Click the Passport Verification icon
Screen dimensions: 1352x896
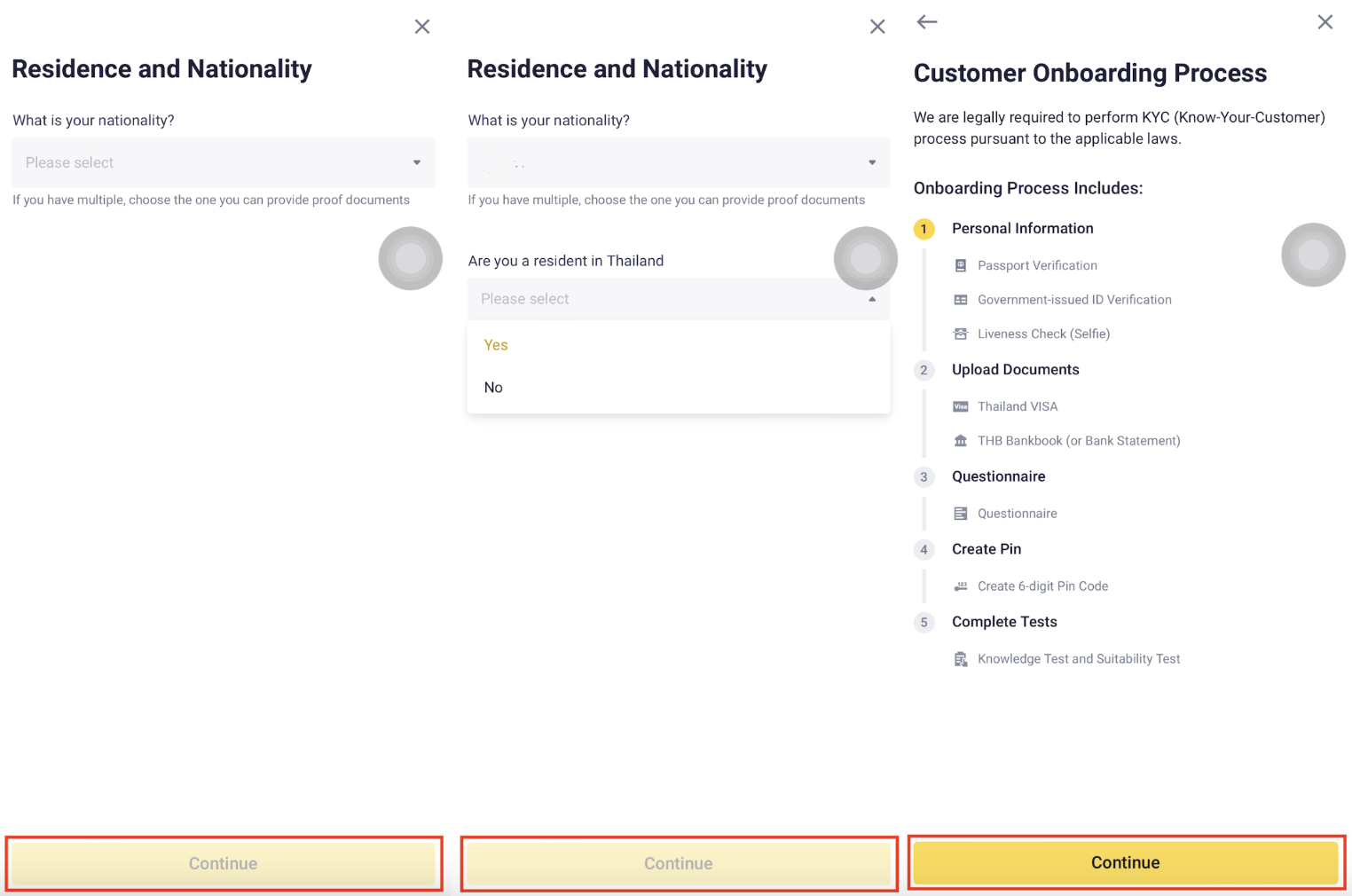pyautogui.click(x=960, y=265)
